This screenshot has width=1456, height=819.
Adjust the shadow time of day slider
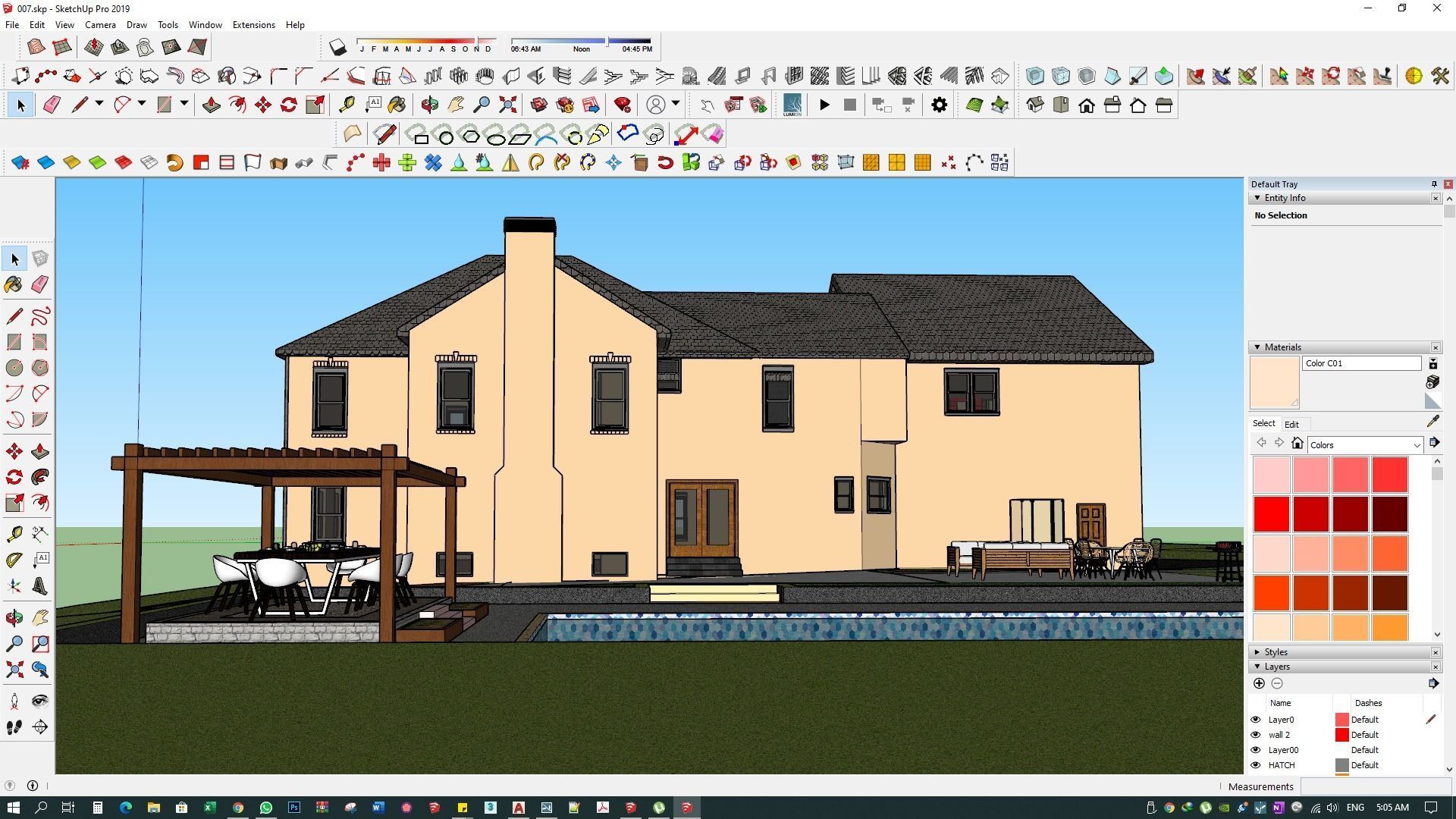coord(607,40)
